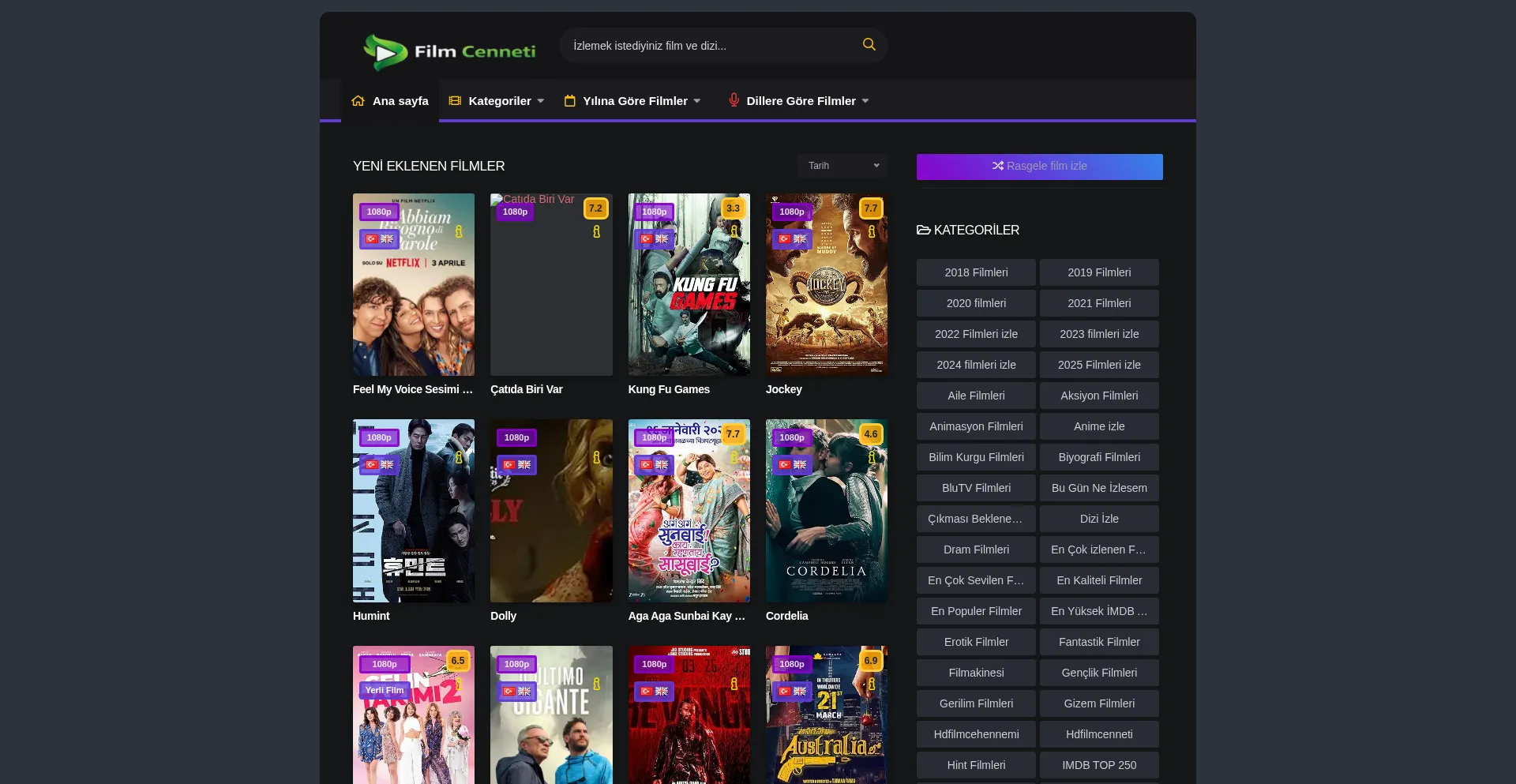Expand the Yılına Göre Filmler dropdown arrow

pos(697,101)
